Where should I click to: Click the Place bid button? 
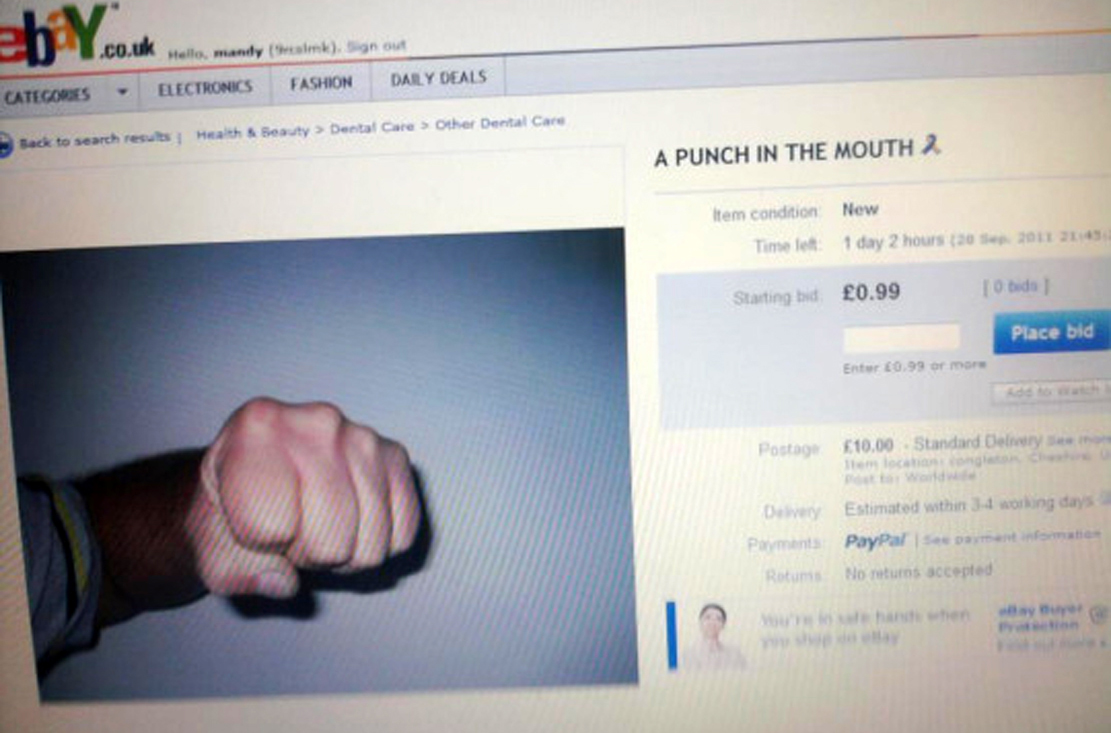click(x=1051, y=332)
